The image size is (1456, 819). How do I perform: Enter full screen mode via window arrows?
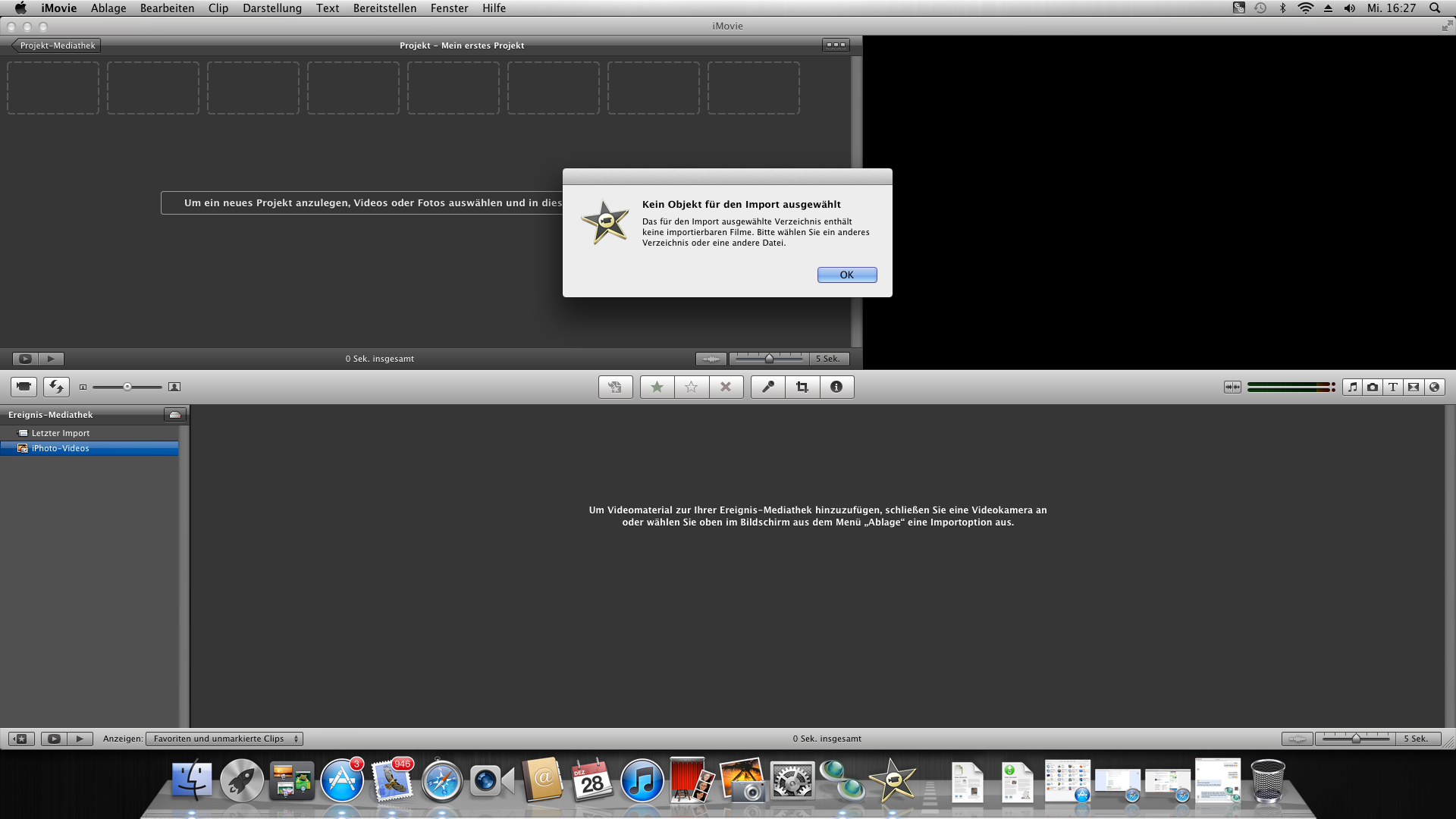point(1447,26)
